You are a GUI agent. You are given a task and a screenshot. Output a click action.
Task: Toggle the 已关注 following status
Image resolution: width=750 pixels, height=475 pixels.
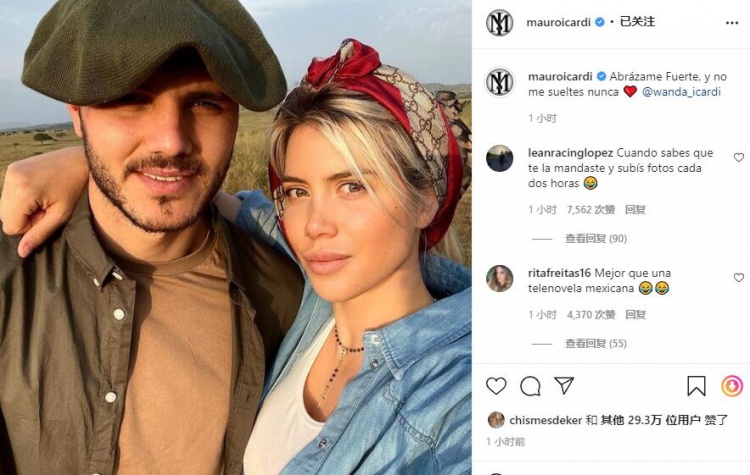(x=637, y=22)
